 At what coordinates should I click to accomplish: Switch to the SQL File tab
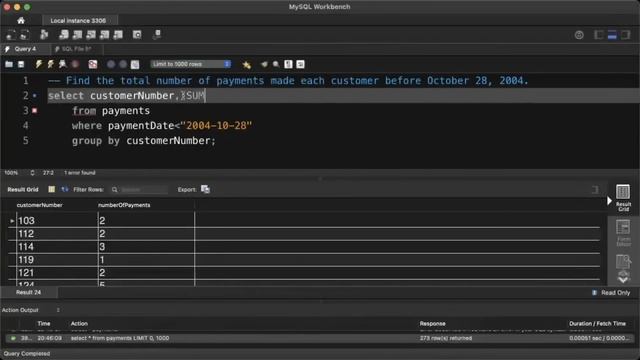[76, 49]
